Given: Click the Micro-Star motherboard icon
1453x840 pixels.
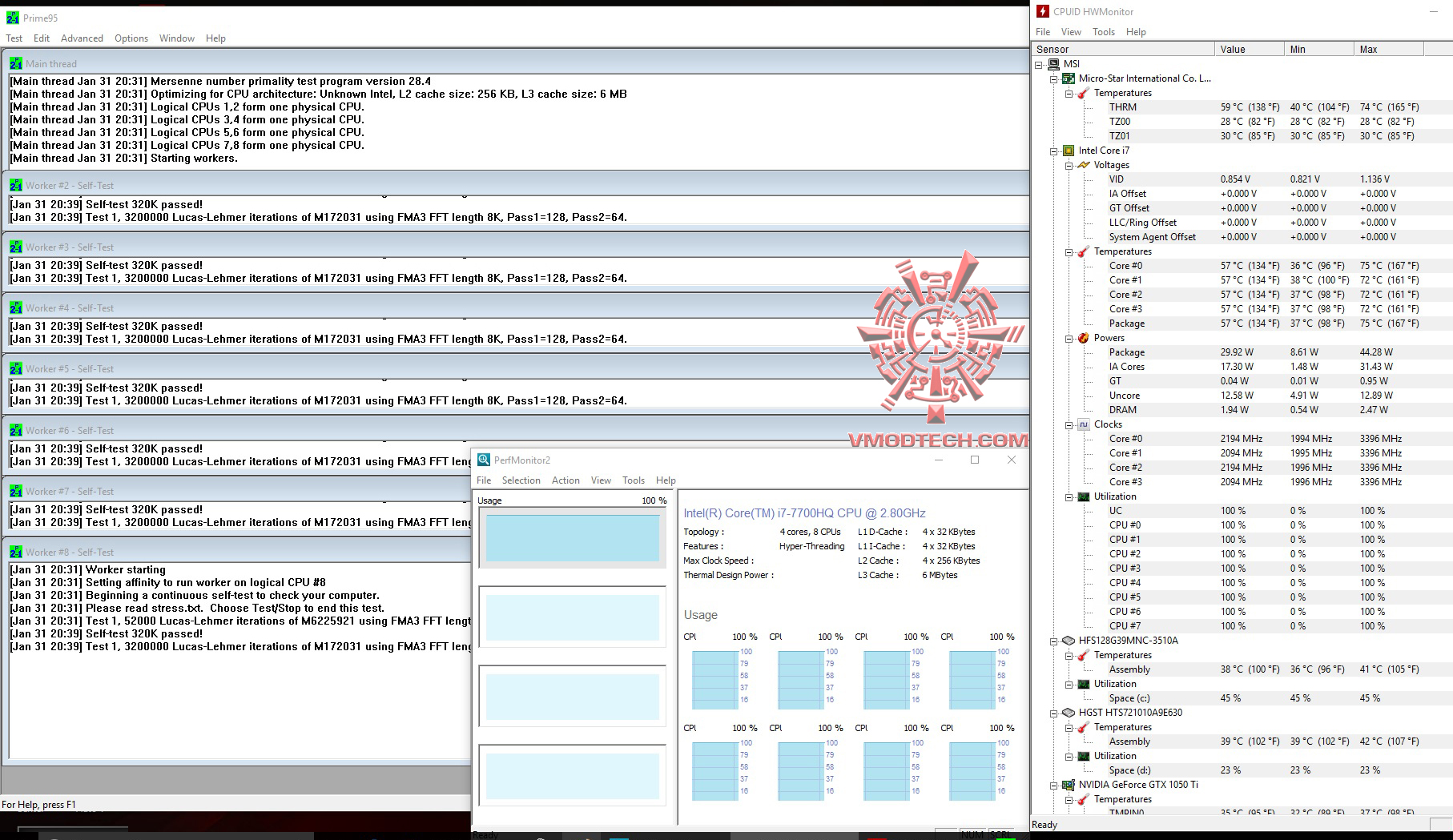Looking at the screenshot, I should pos(1069,78).
